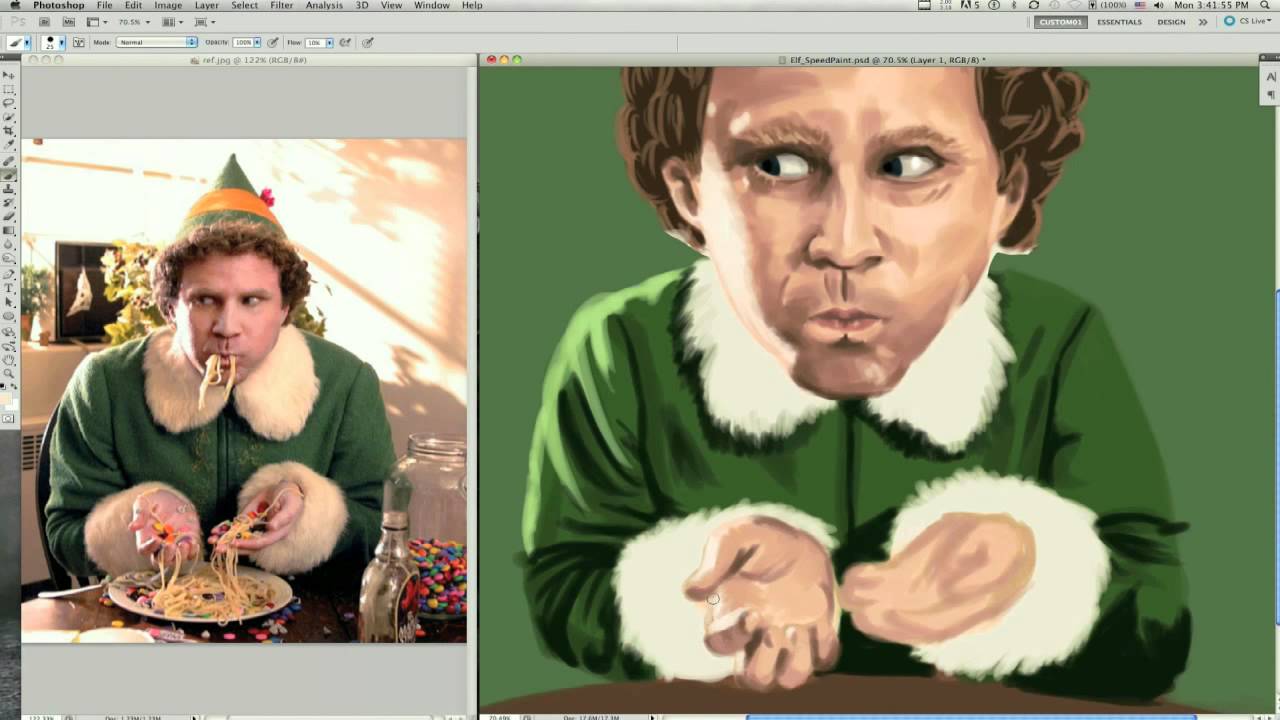Open View Extras dropdown in application bar

pos(96,22)
